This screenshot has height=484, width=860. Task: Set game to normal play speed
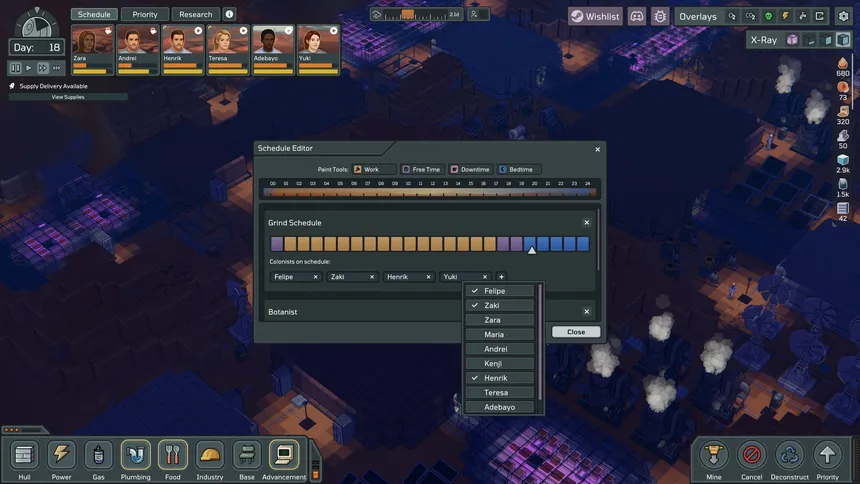pos(29,68)
